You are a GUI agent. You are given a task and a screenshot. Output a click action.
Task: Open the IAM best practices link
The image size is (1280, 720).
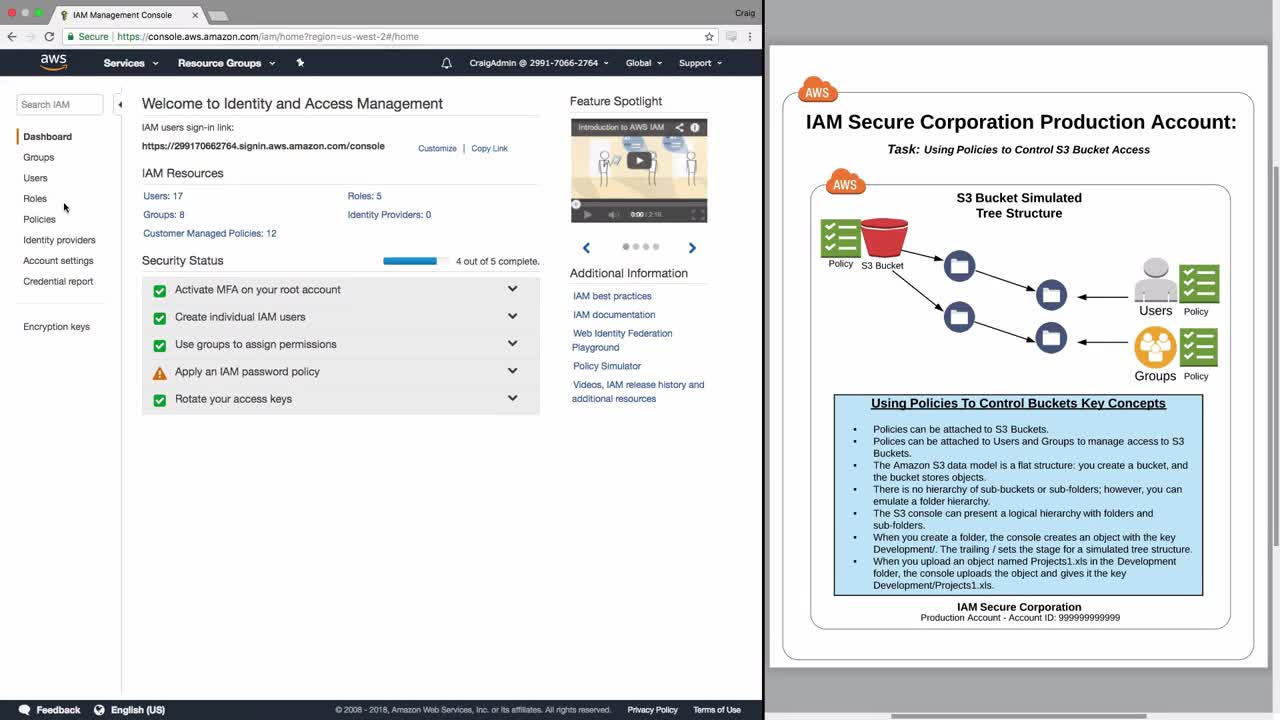tap(612, 296)
